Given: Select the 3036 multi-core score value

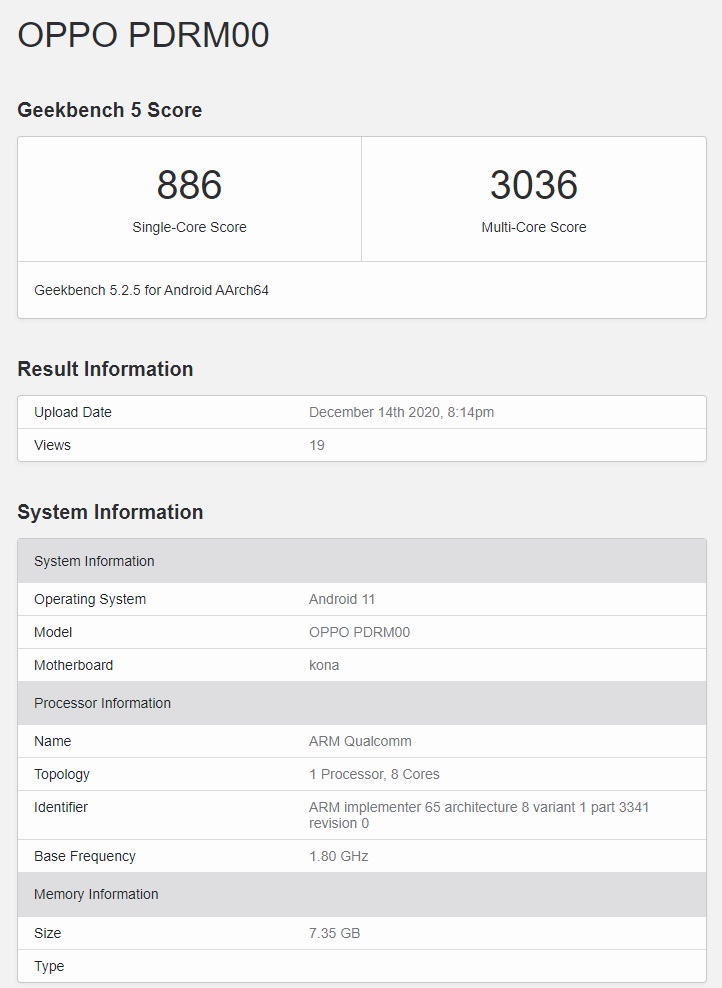Looking at the screenshot, I should point(534,185).
